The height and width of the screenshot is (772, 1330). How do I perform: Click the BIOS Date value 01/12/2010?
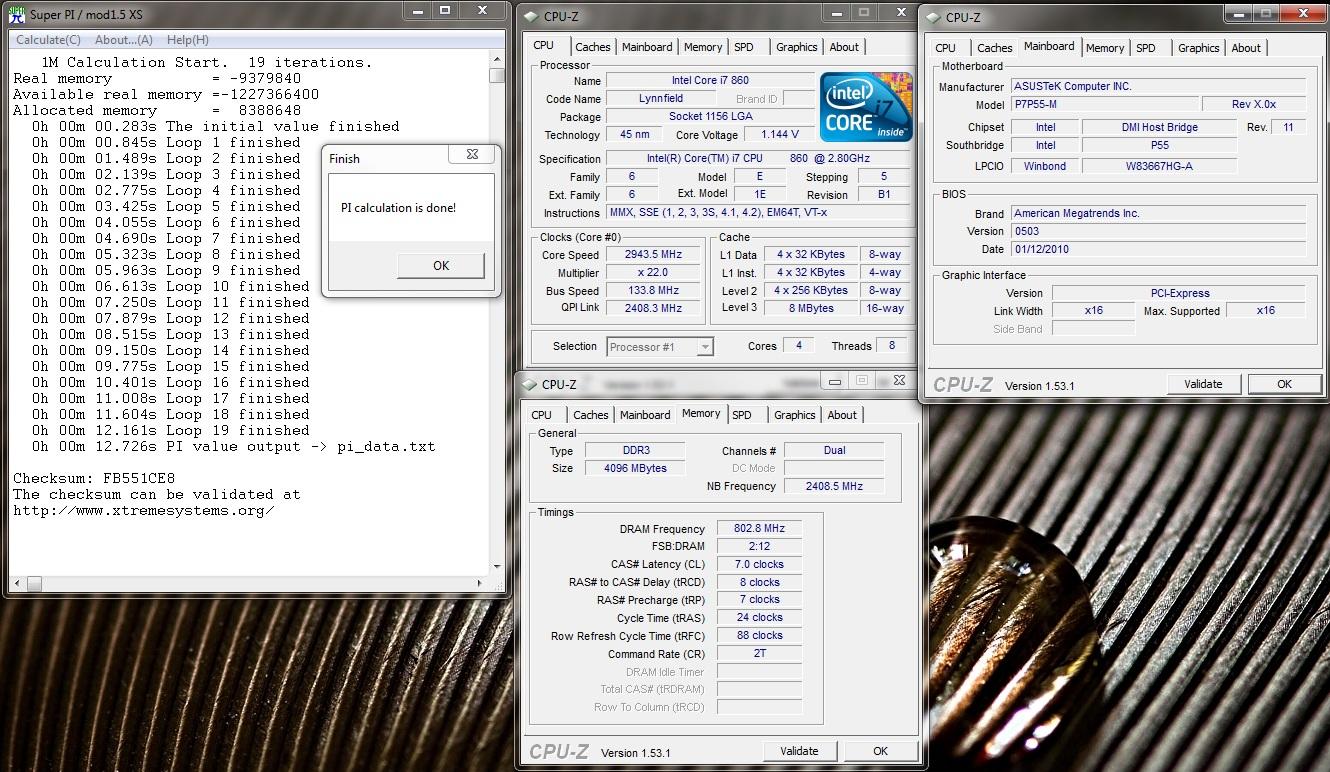coord(1158,249)
